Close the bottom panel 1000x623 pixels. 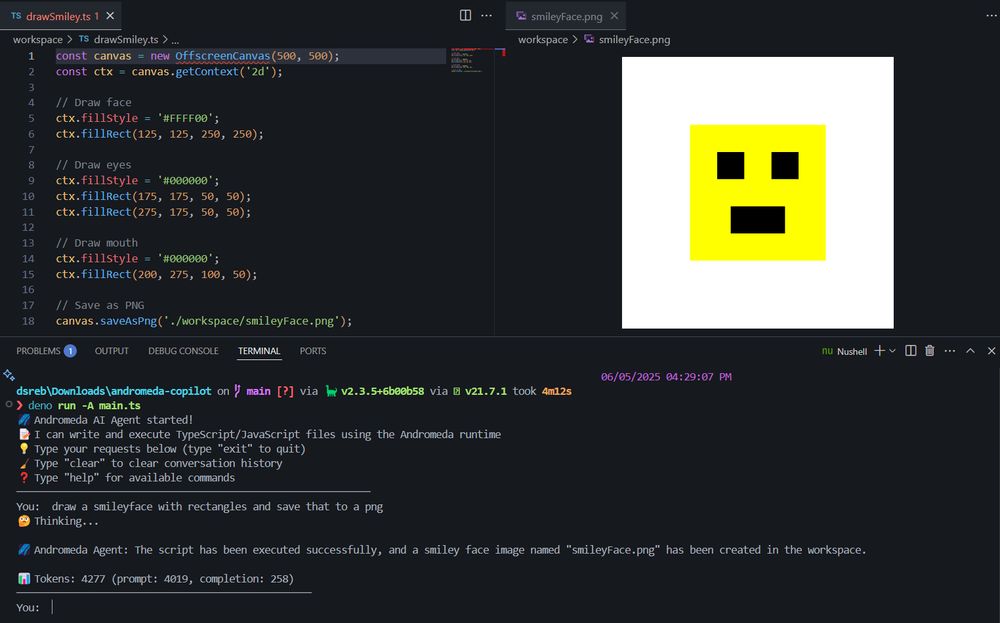[x=991, y=351]
